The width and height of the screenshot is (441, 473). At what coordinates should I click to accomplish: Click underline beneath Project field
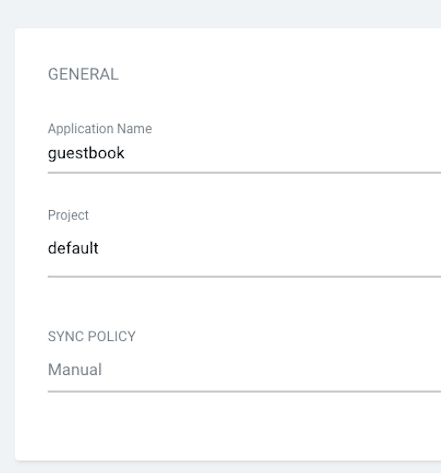click(x=244, y=276)
